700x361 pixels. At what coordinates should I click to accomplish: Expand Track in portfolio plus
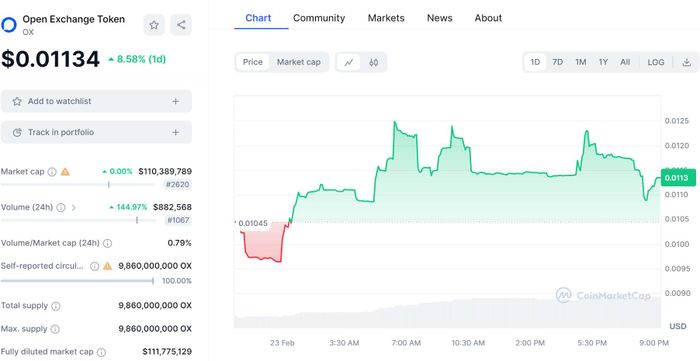175,133
